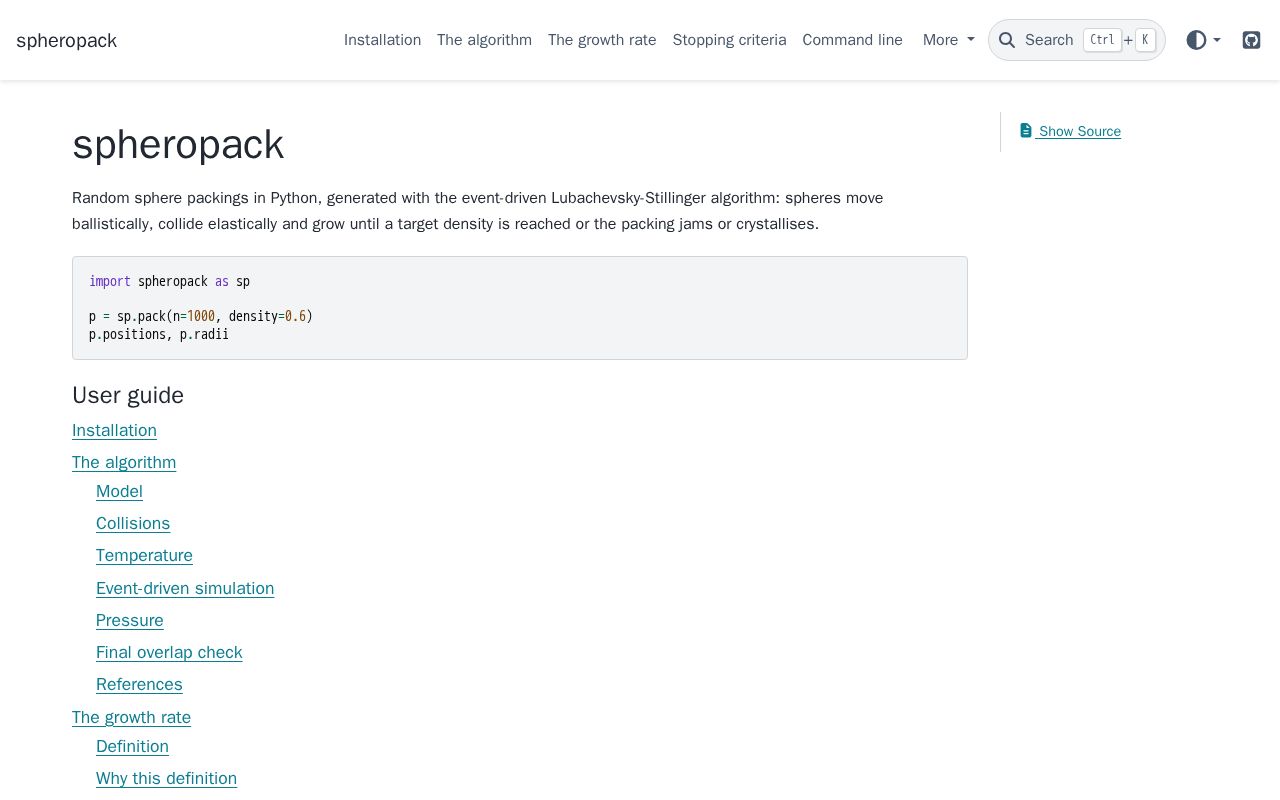The height and width of the screenshot is (800, 1280).
Task: Click the spheropack page heading
Action: point(178,145)
